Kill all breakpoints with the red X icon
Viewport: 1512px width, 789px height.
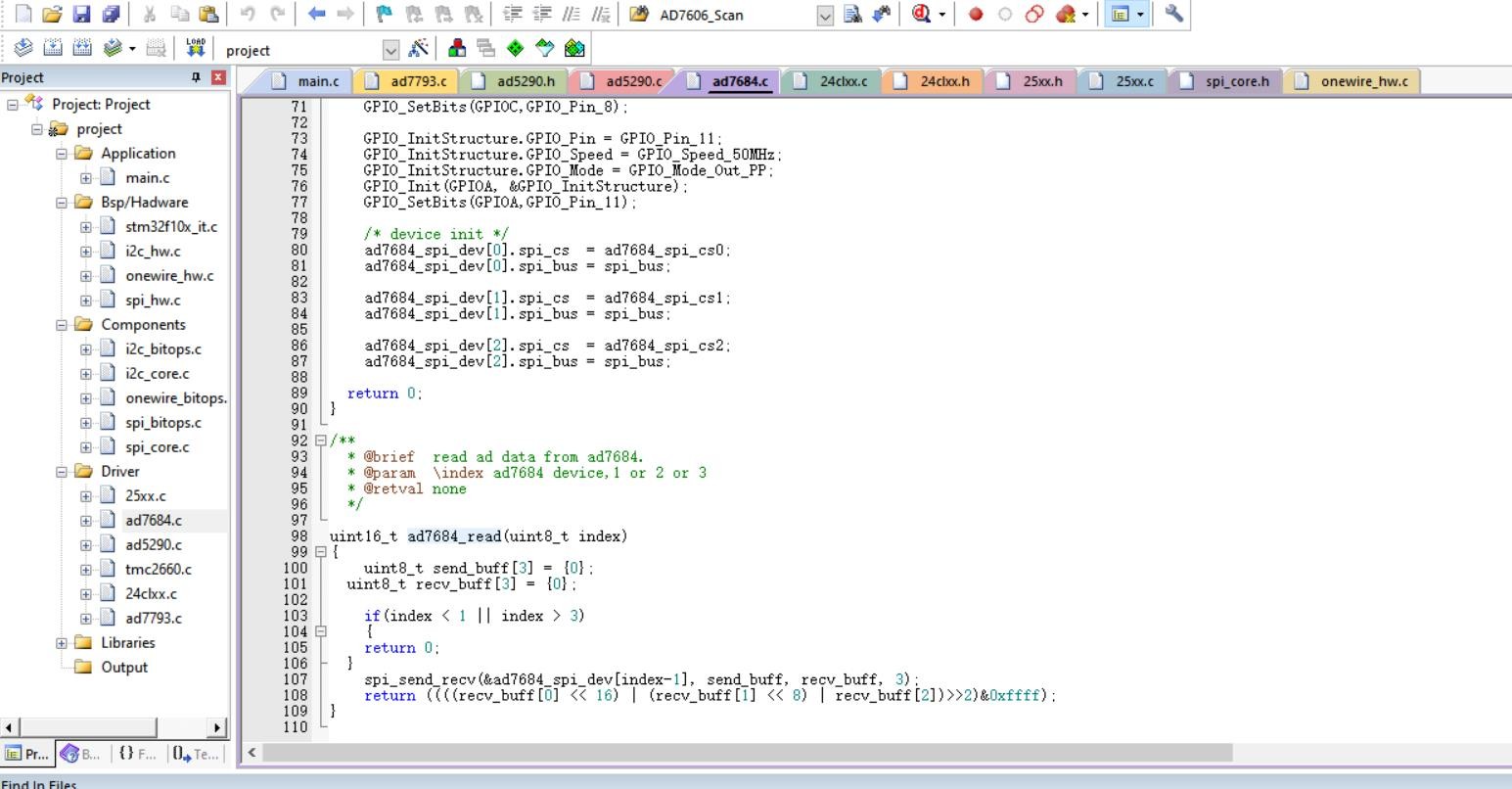coord(1065,14)
